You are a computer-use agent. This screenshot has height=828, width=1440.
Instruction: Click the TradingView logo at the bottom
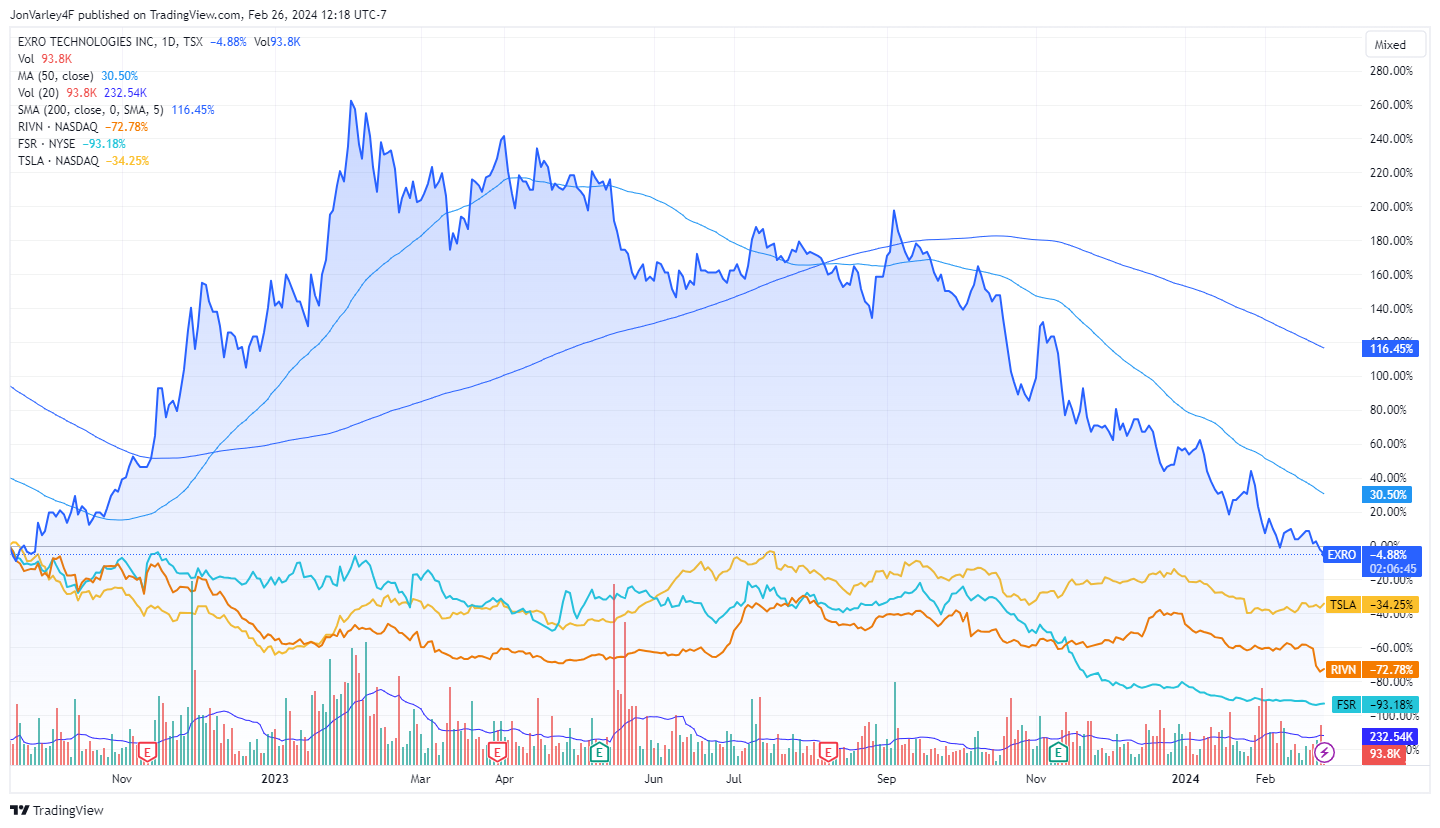[x=57, y=810]
